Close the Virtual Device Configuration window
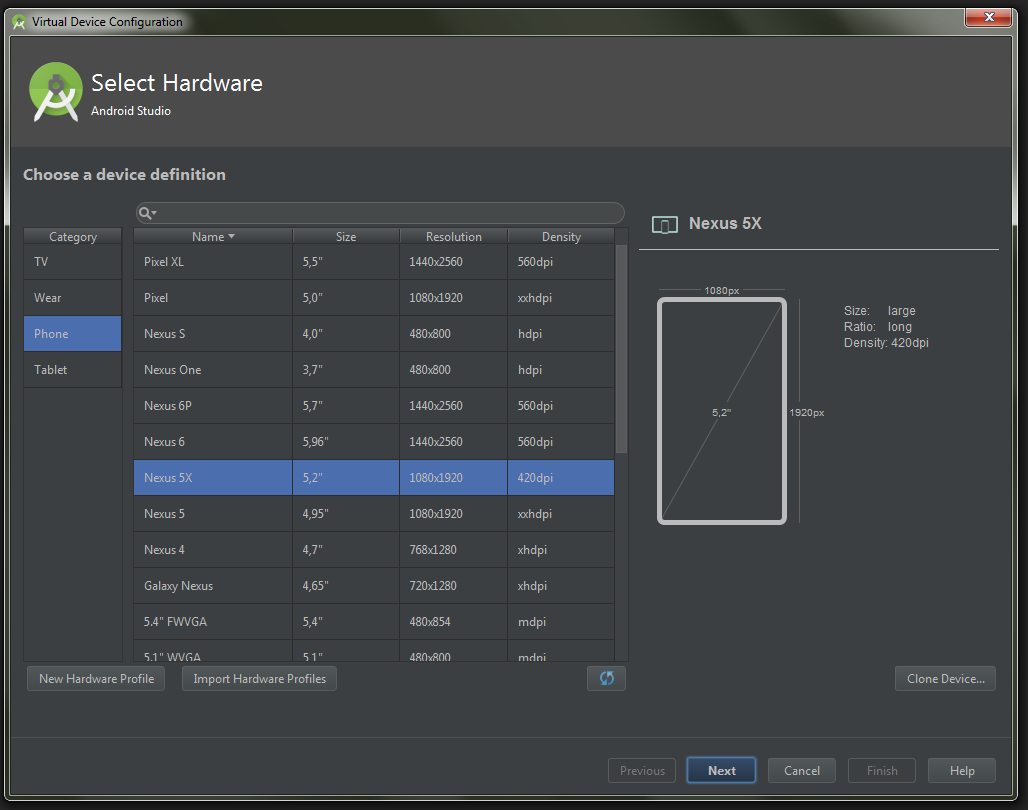Viewport: 1028px width, 810px height. [x=989, y=17]
